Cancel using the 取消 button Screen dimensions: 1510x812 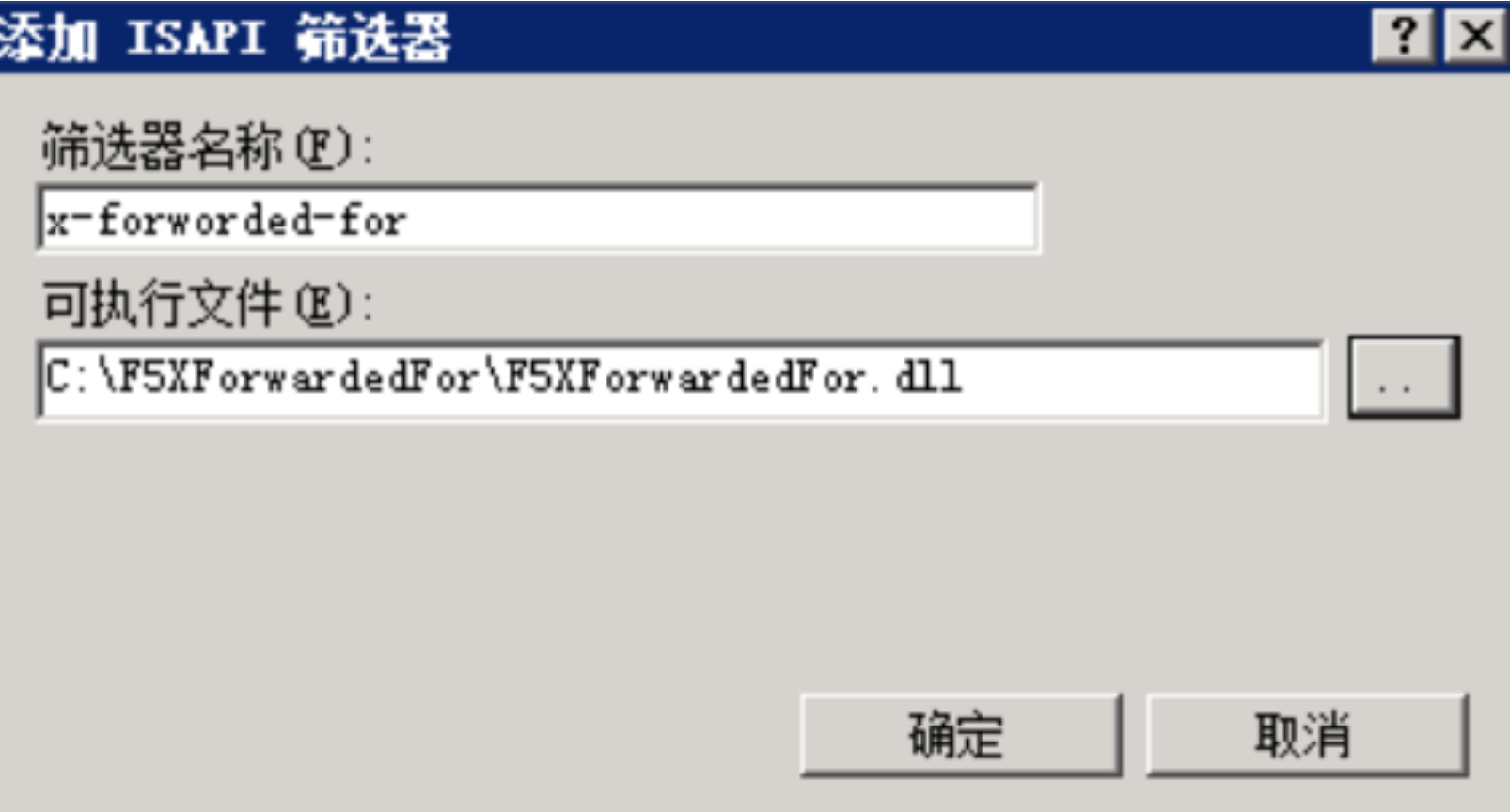click(1307, 735)
